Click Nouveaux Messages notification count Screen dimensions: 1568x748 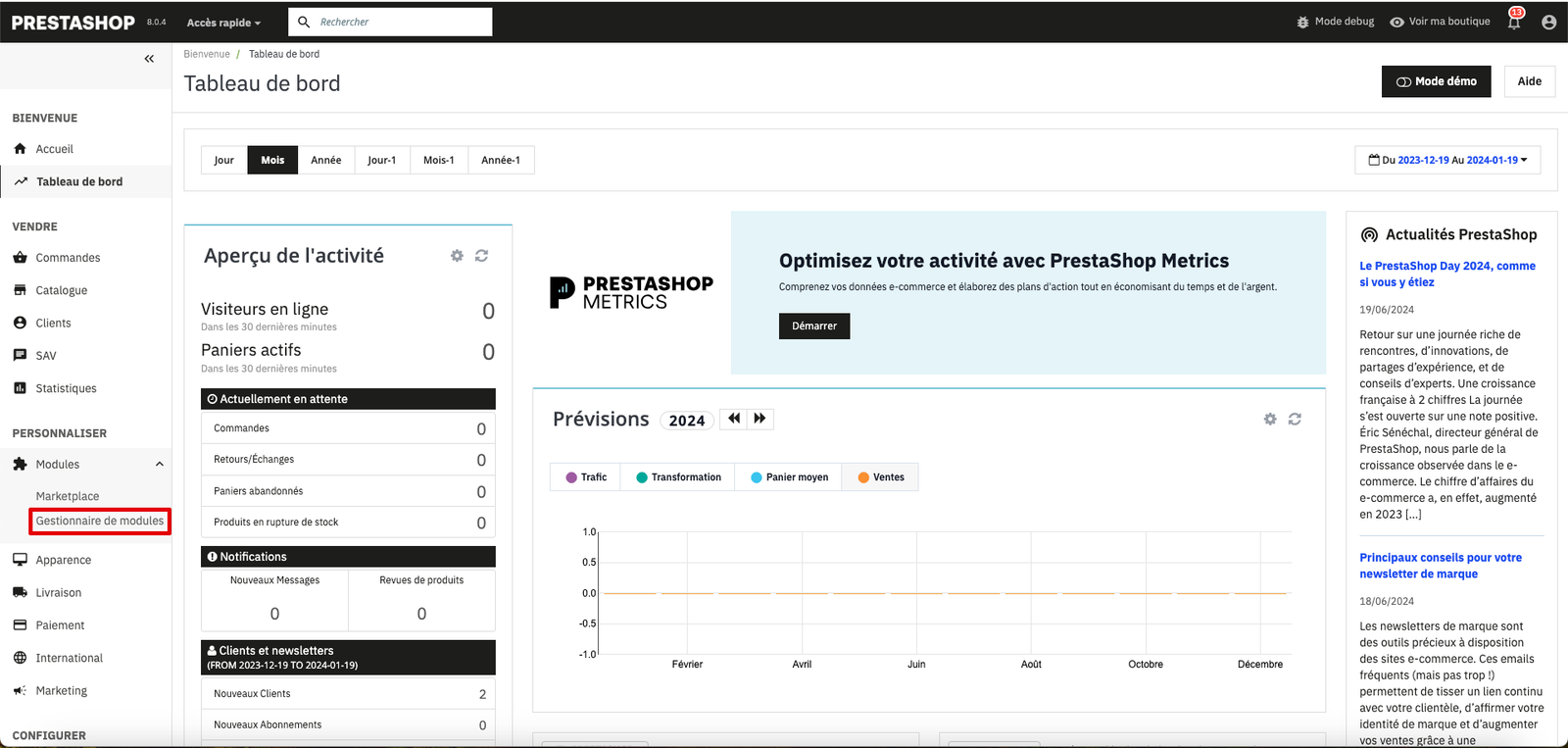click(x=274, y=614)
